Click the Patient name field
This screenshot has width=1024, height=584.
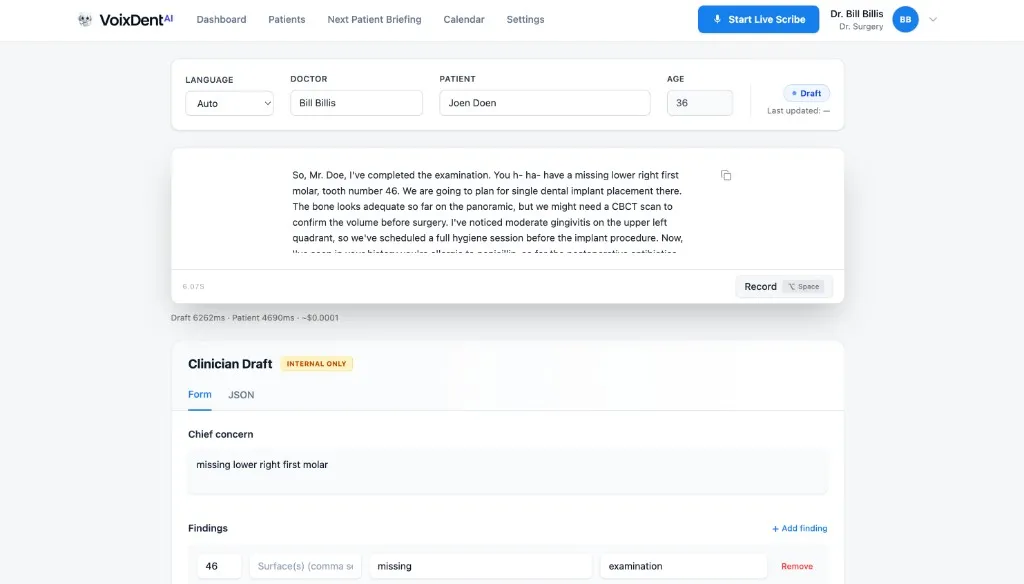(545, 103)
